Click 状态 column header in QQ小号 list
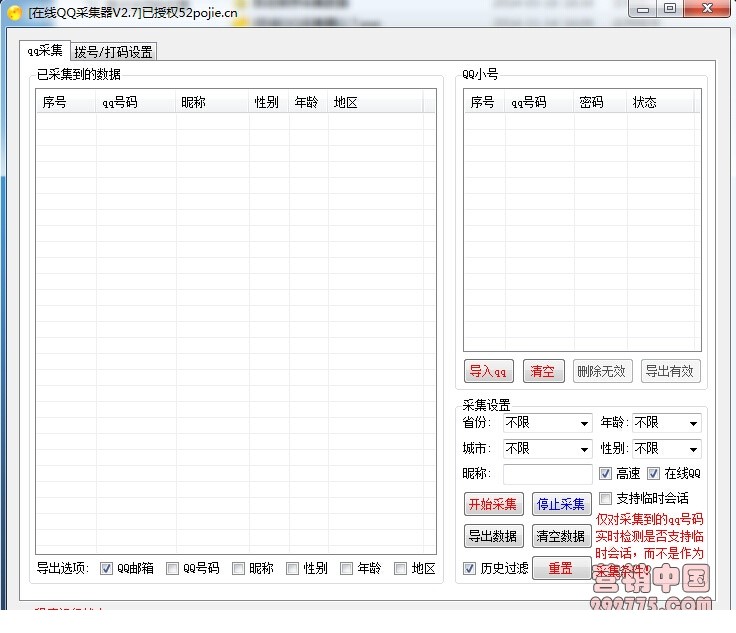 tap(660, 102)
